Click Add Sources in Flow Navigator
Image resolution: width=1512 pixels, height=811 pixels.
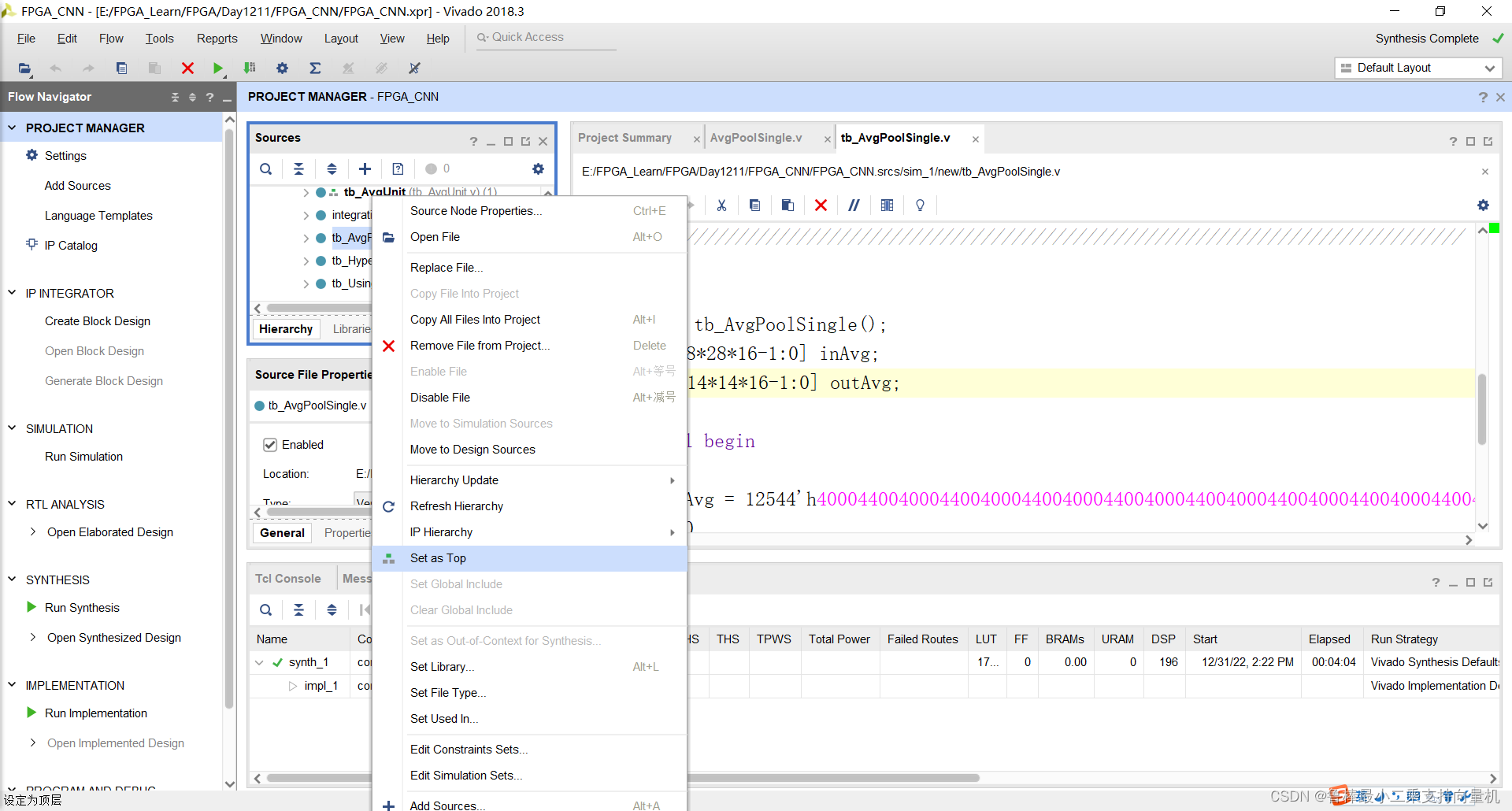tap(78, 186)
